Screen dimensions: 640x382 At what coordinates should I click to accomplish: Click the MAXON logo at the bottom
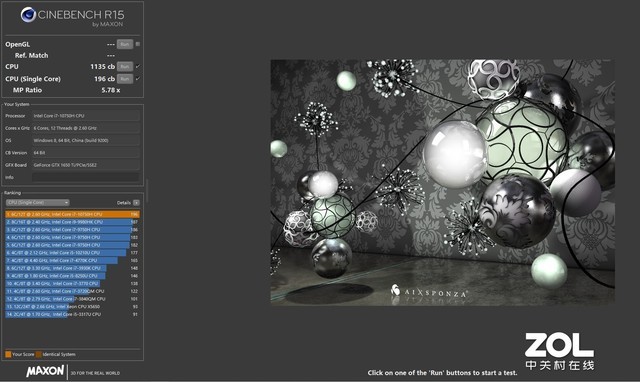[45, 371]
